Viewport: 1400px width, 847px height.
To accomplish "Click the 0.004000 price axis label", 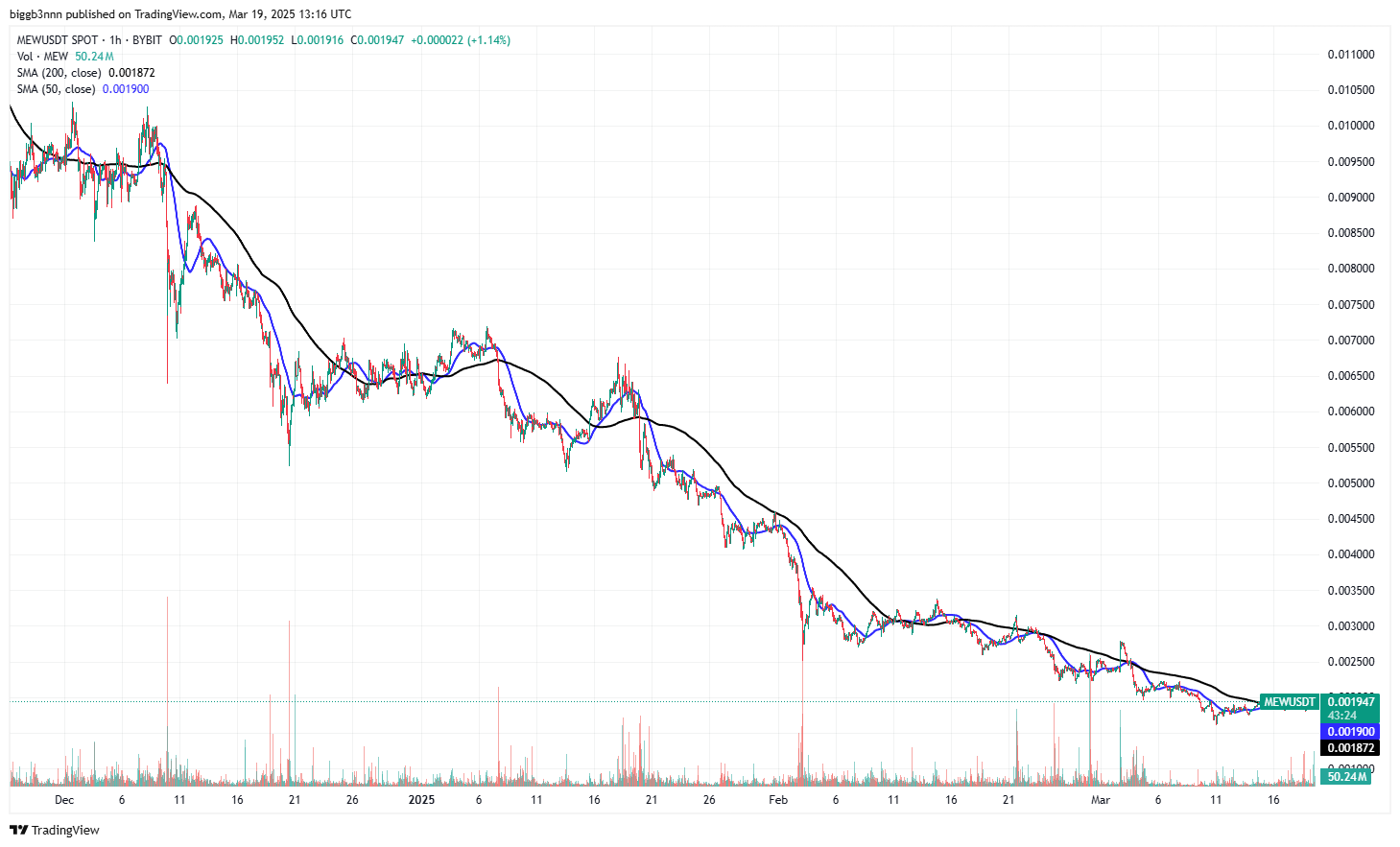I will click(1351, 554).
